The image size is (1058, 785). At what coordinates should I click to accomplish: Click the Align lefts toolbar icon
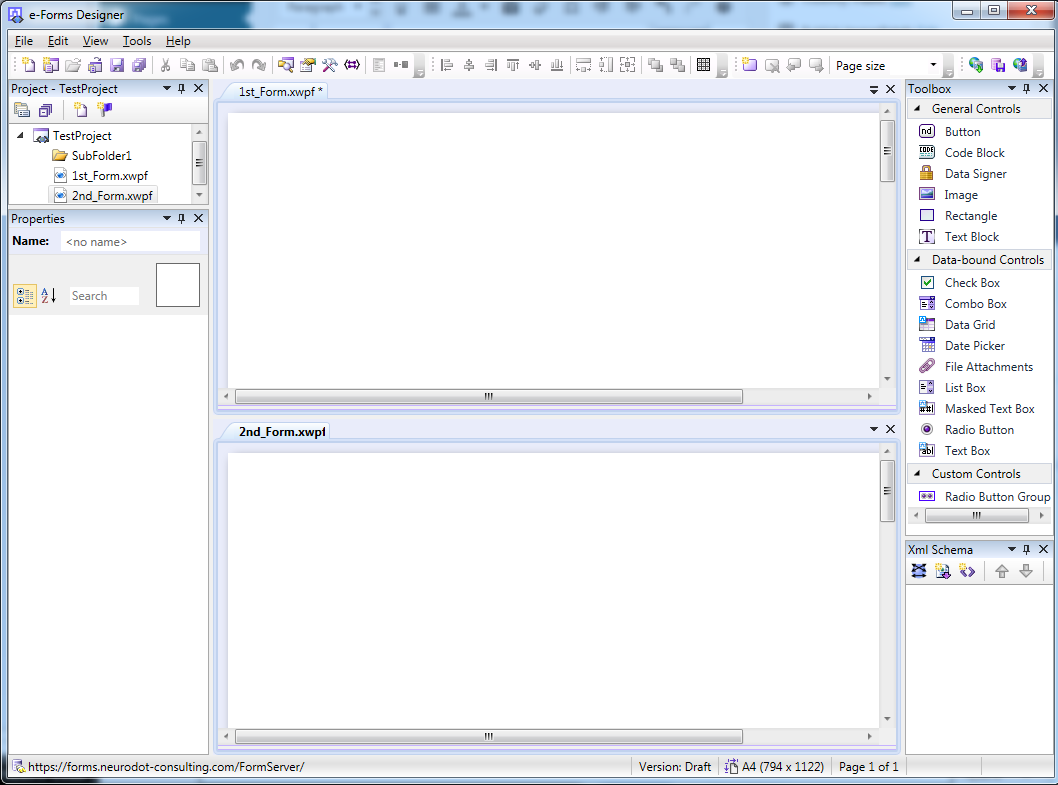pyautogui.click(x=447, y=65)
